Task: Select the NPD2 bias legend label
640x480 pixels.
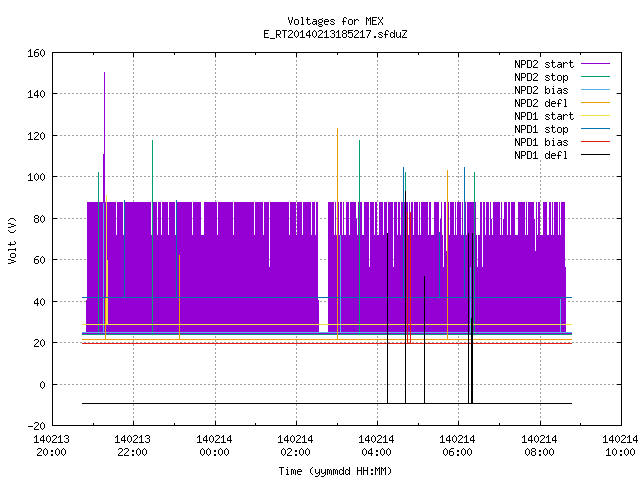Action: [541, 90]
